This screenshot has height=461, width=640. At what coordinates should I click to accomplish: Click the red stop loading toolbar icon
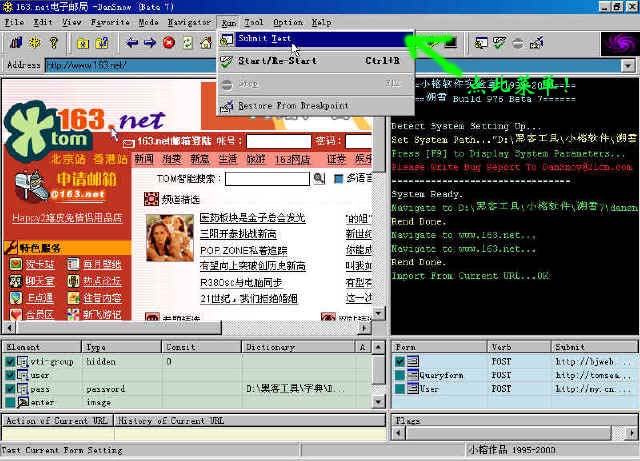(x=169, y=42)
